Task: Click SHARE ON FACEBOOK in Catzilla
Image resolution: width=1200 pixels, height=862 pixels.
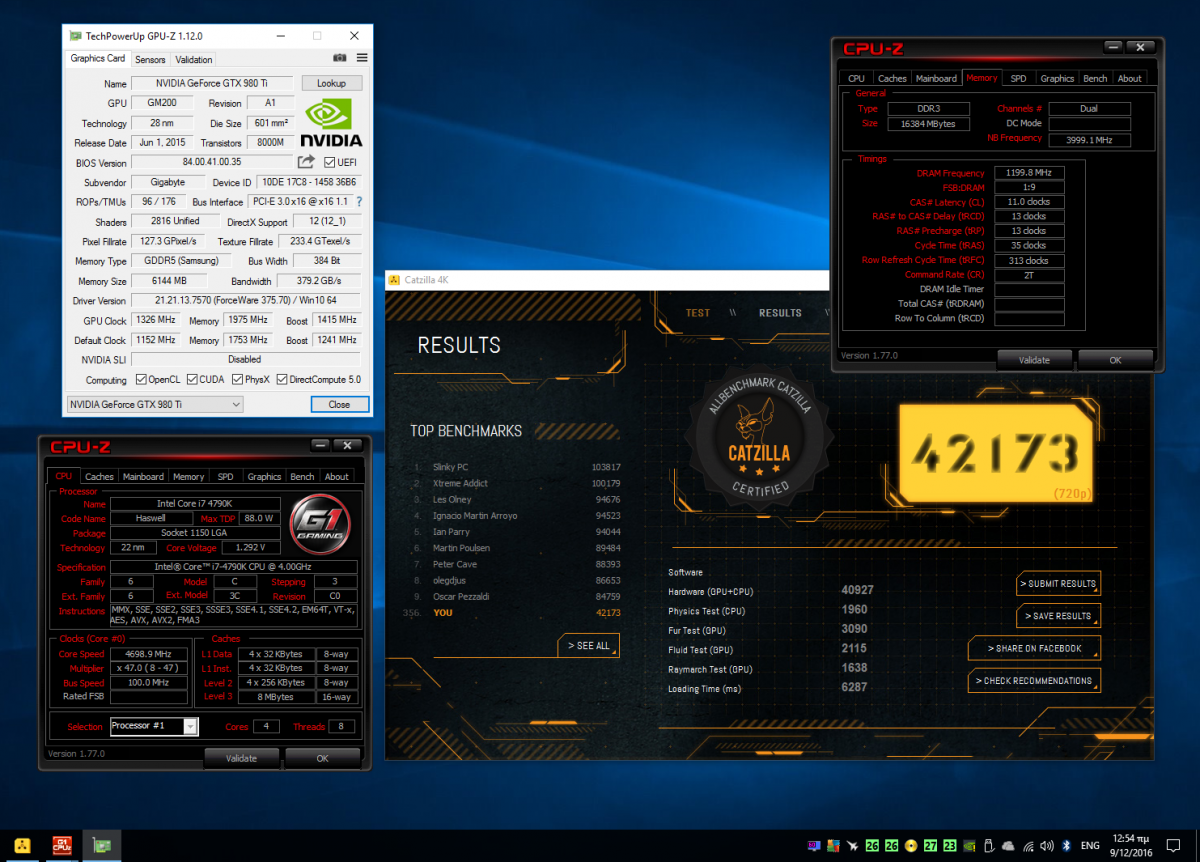Action: click(1034, 648)
